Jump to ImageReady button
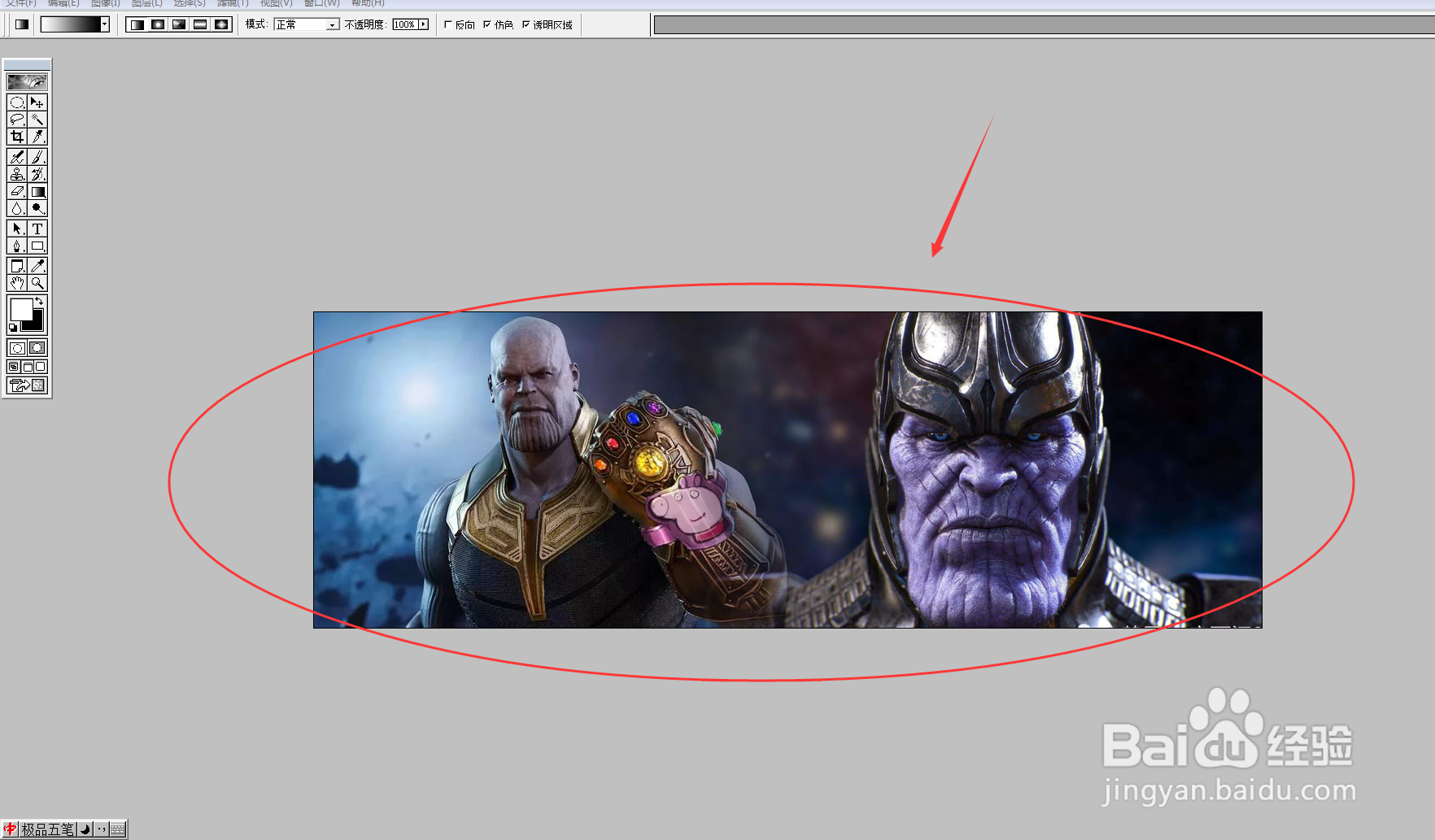1435x840 pixels. (27, 385)
